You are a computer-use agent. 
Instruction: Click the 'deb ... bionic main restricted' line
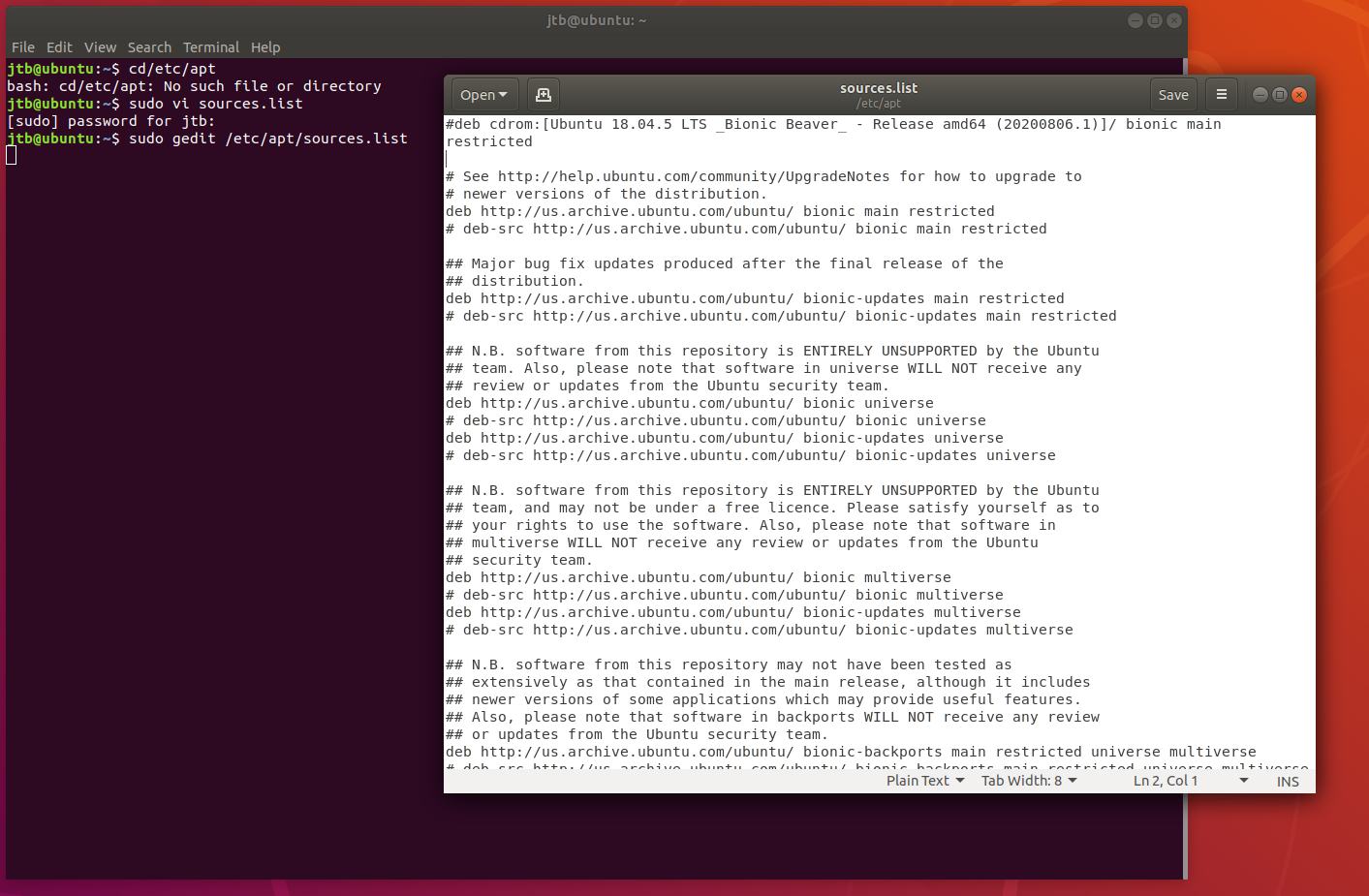tap(720, 211)
